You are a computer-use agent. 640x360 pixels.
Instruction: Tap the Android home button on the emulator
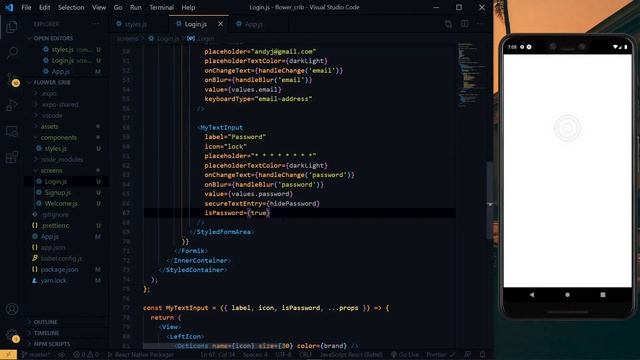(567, 295)
